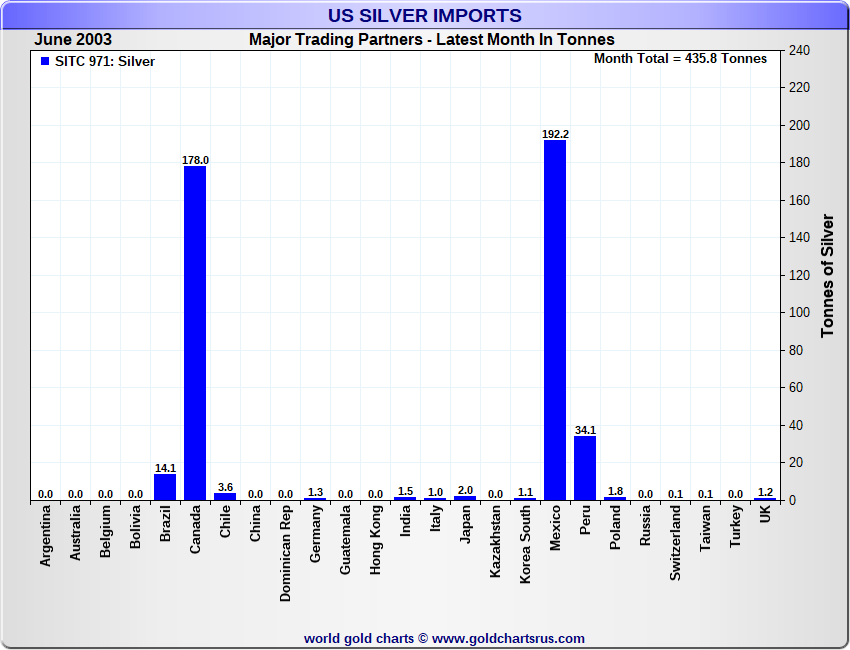The width and height of the screenshot is (850, 650).
Task: Click the US SILVER IMPORTS title
Action: point(425,16)
